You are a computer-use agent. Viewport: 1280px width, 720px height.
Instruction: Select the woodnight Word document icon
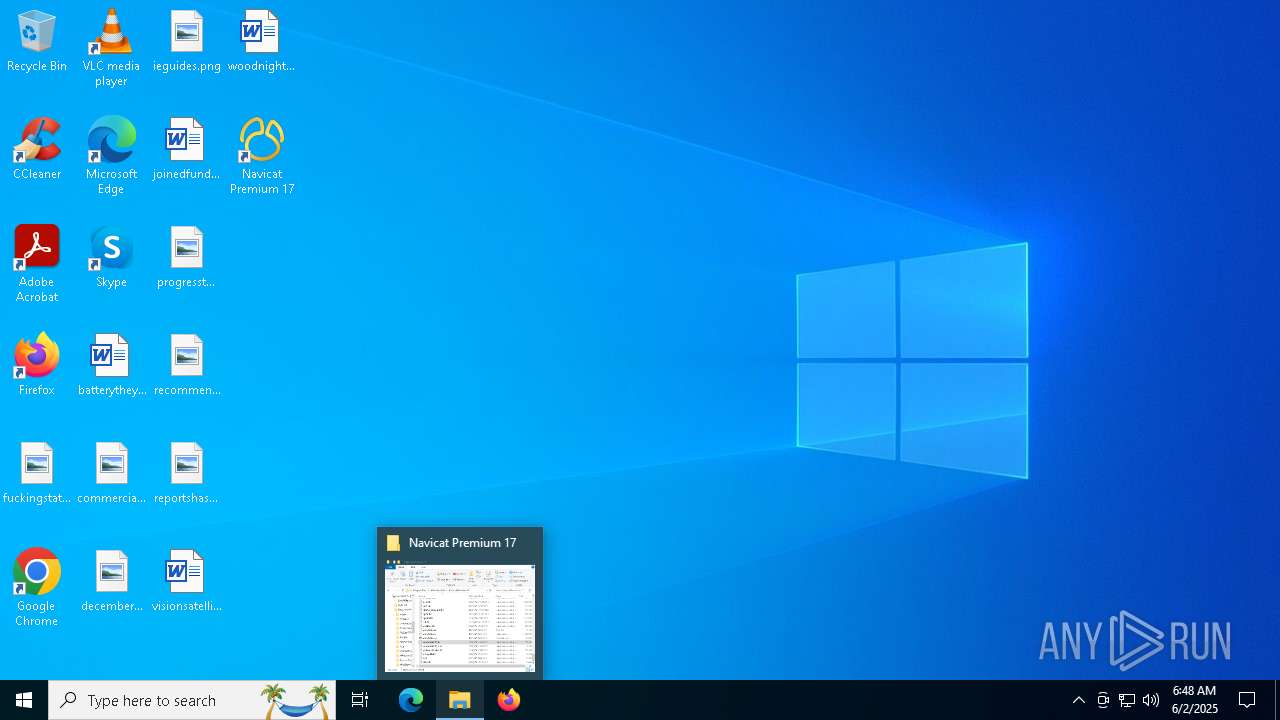tap(261, 42)
